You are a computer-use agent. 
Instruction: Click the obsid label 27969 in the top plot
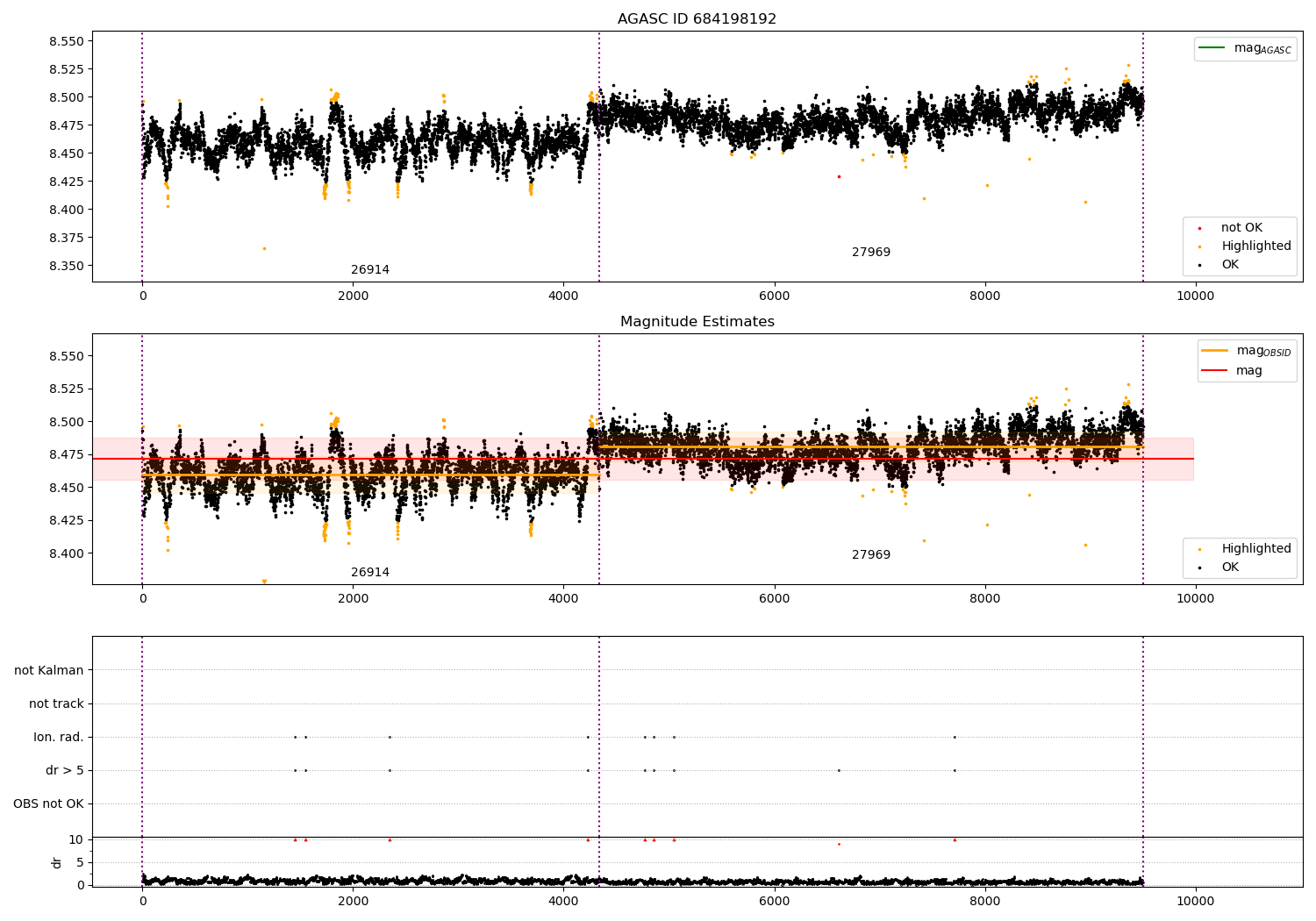(871, 253)
